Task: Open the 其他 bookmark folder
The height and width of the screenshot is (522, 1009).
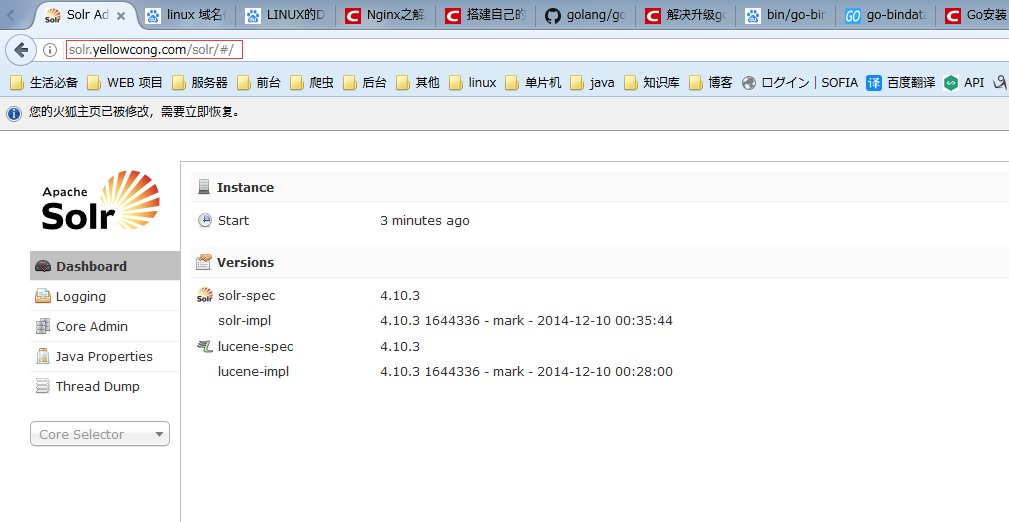Action: pos(418,82)
